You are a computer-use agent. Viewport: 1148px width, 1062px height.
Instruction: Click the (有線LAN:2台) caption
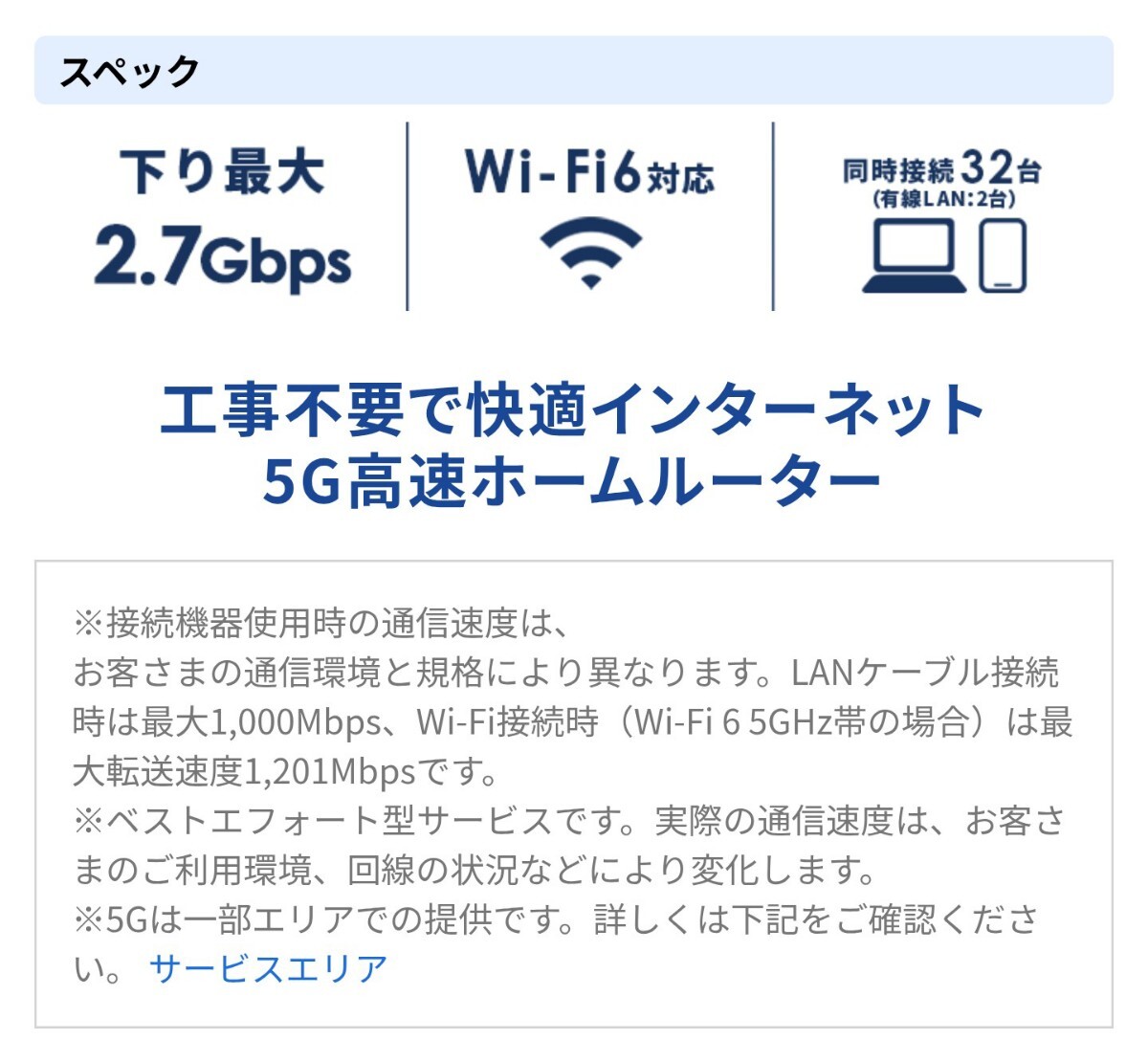click(943, 199)
